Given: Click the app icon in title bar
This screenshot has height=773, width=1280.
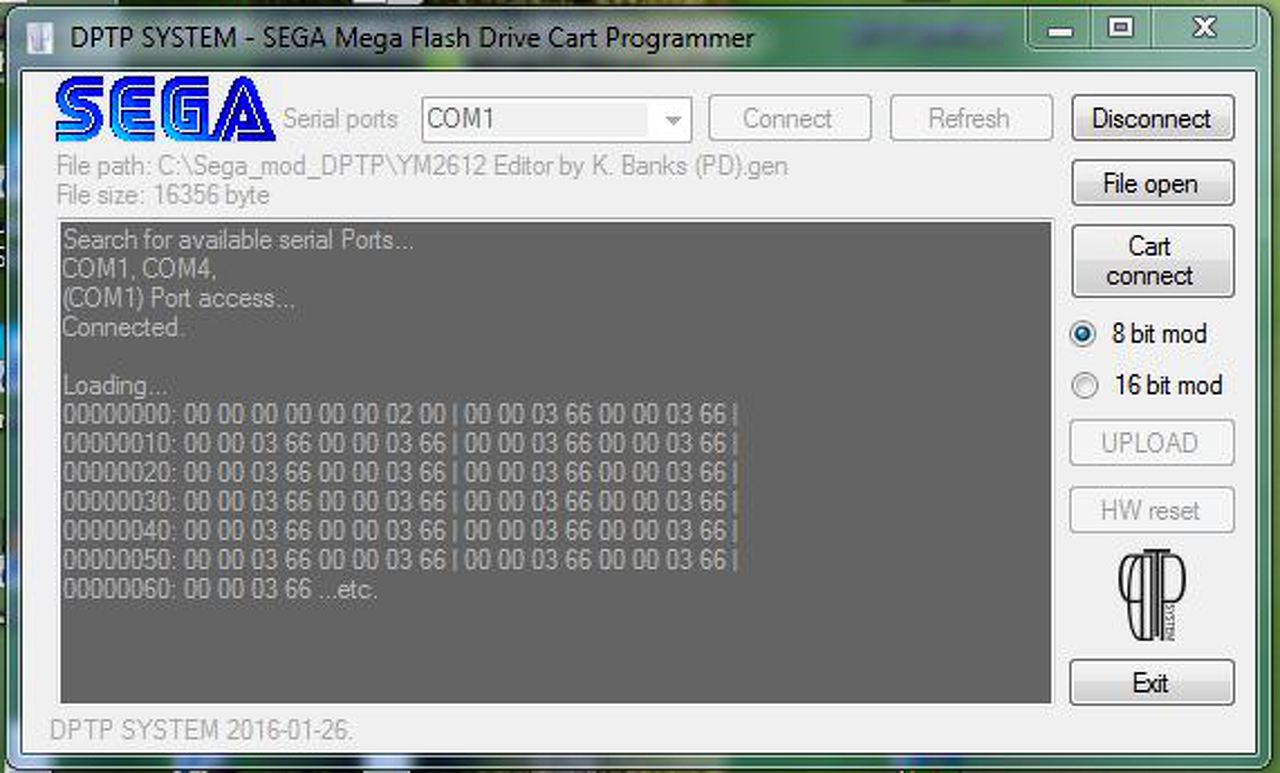Looking at the screenshot, I should (x=39, y=39).
